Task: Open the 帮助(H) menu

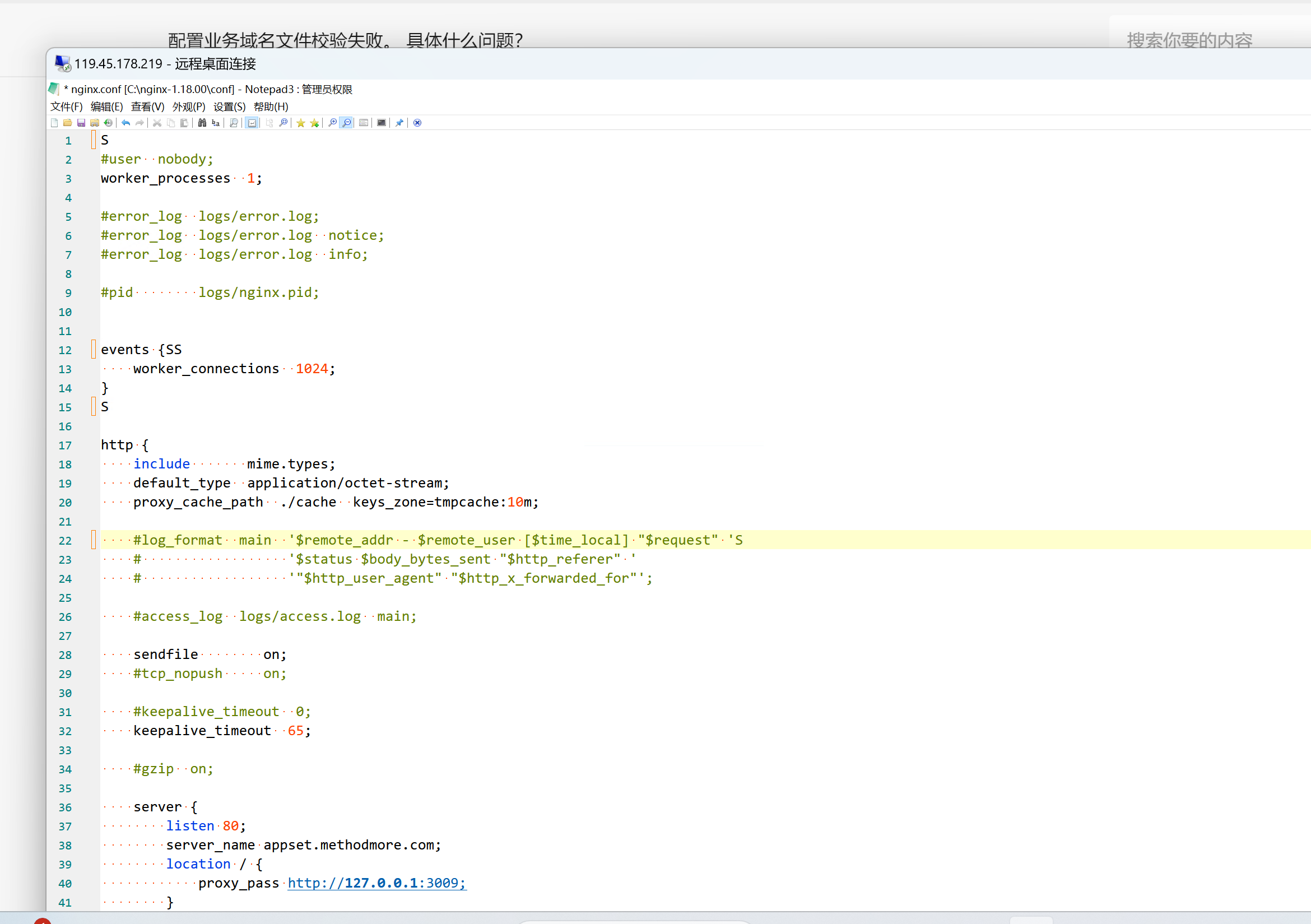Action: (271, 107)
